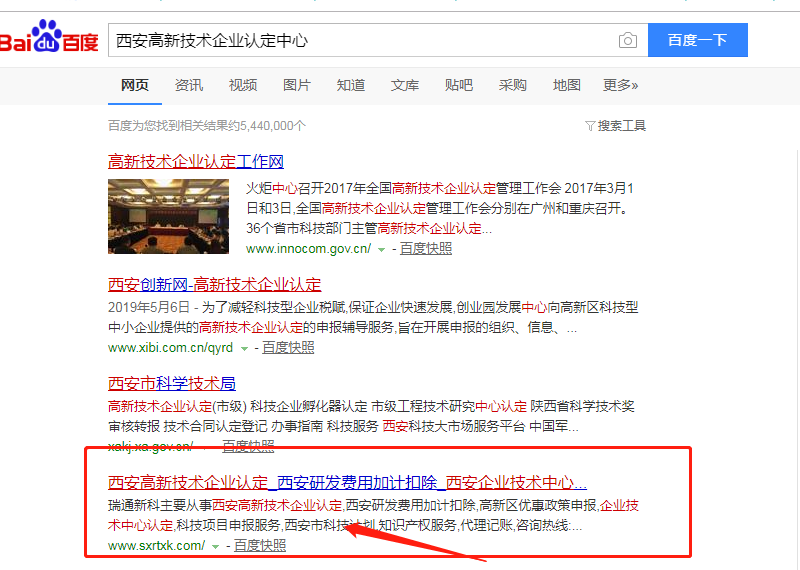Open 西安创新网-高新技术企业认定 result
Image resolution: width=800 pixels, height=570 pixels.
pyautogui.click(x=214, y=285)
